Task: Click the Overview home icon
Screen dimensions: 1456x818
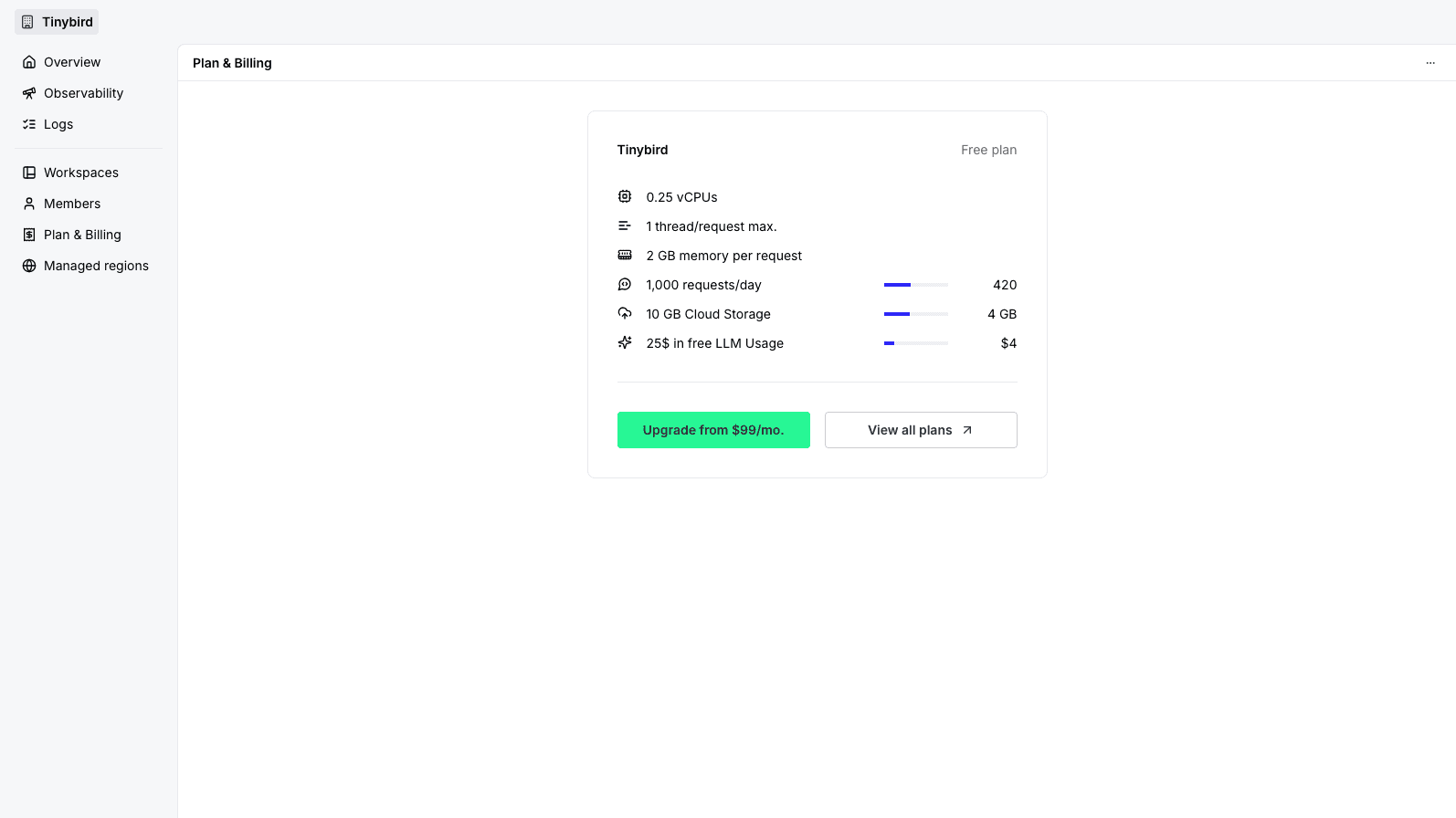Action: (x=29, y=62)
